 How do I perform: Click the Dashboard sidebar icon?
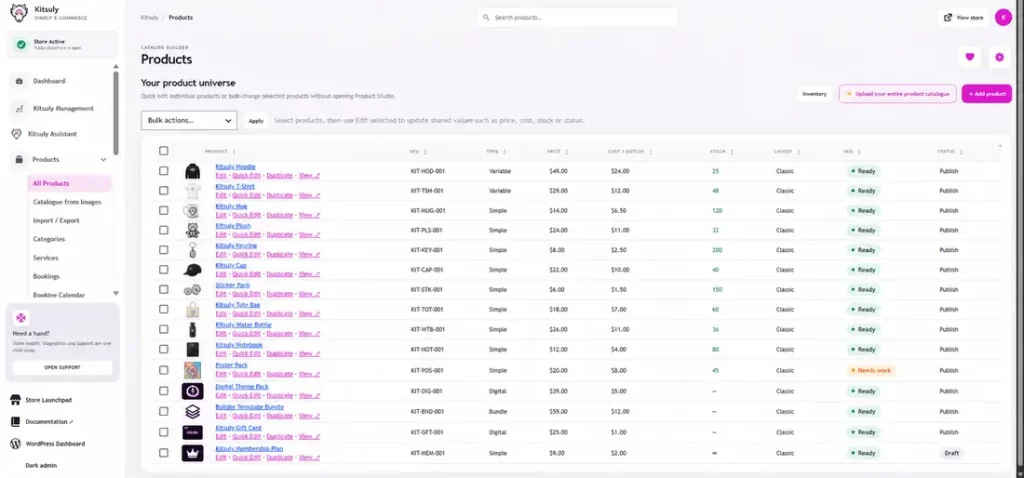click(20, 81)
